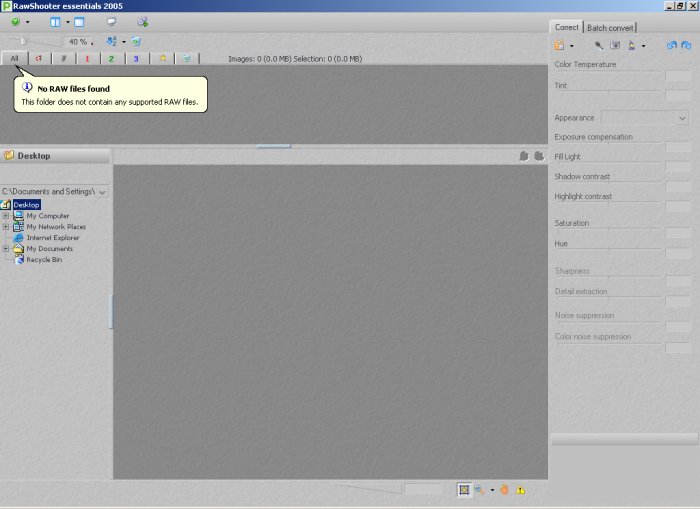Click the Desktop folder panel header

[54, 156]
